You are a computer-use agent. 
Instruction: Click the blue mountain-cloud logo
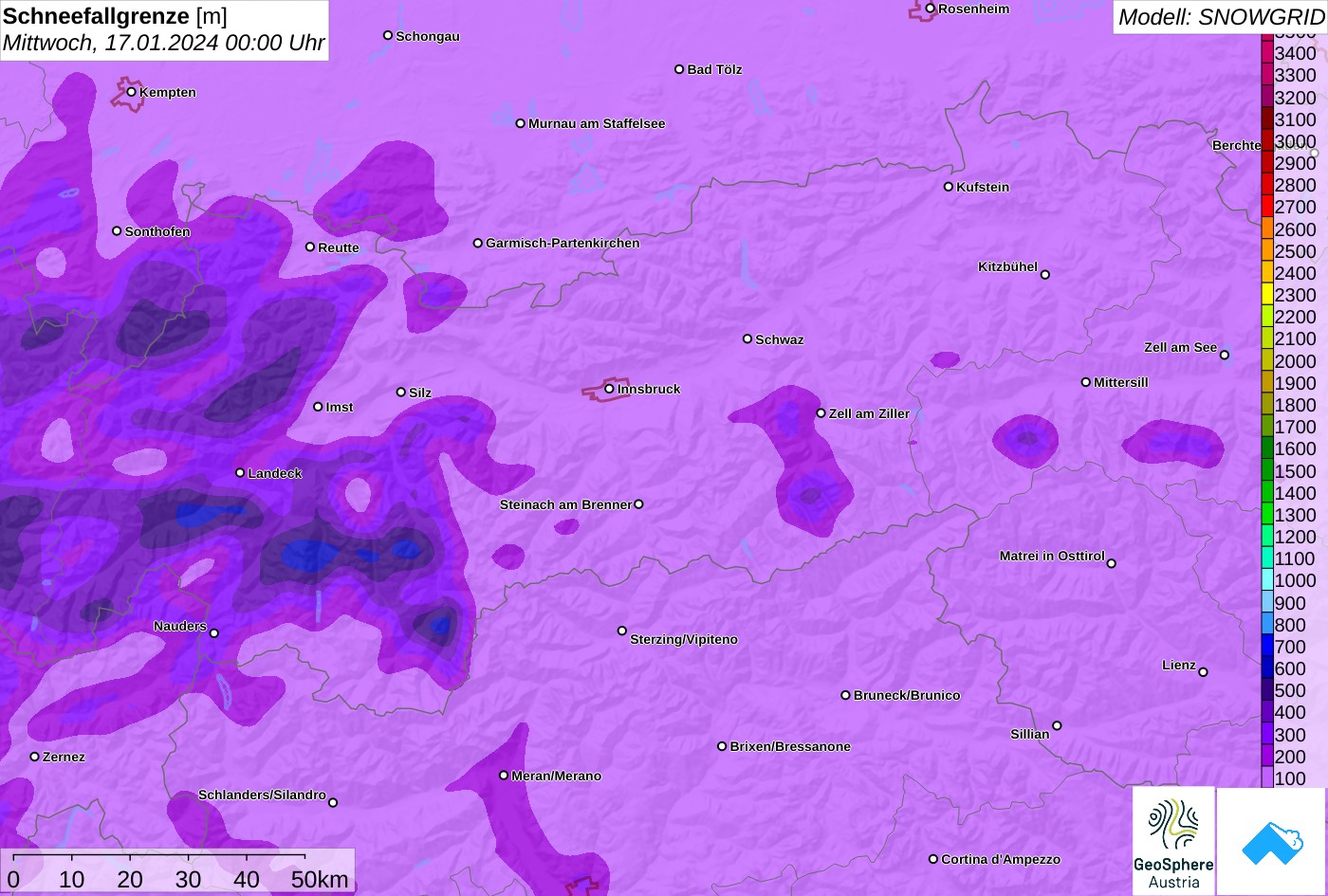tap(1272, 842)
